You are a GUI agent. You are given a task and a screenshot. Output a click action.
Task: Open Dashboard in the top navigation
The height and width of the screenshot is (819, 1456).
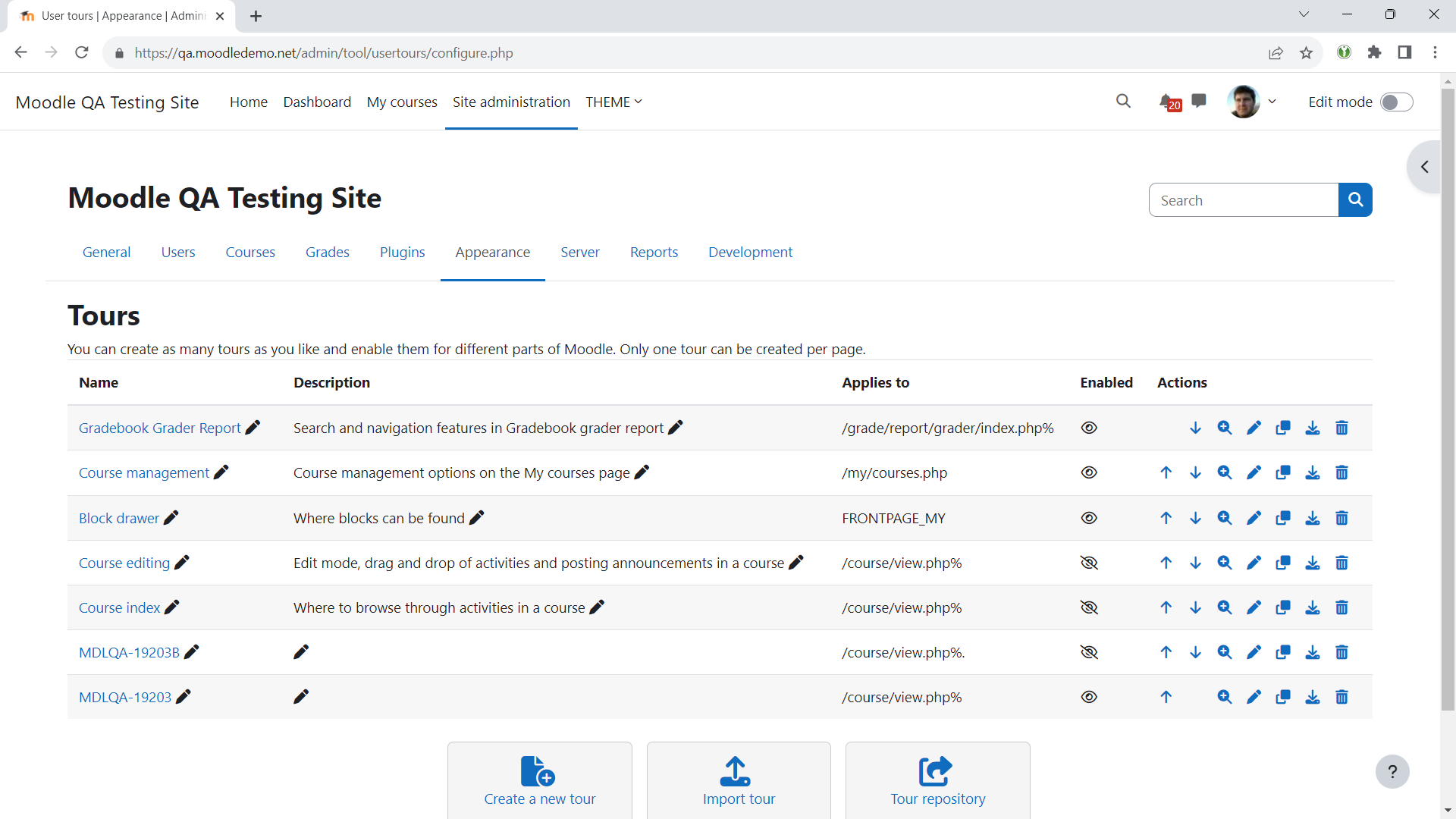(317, 102)
